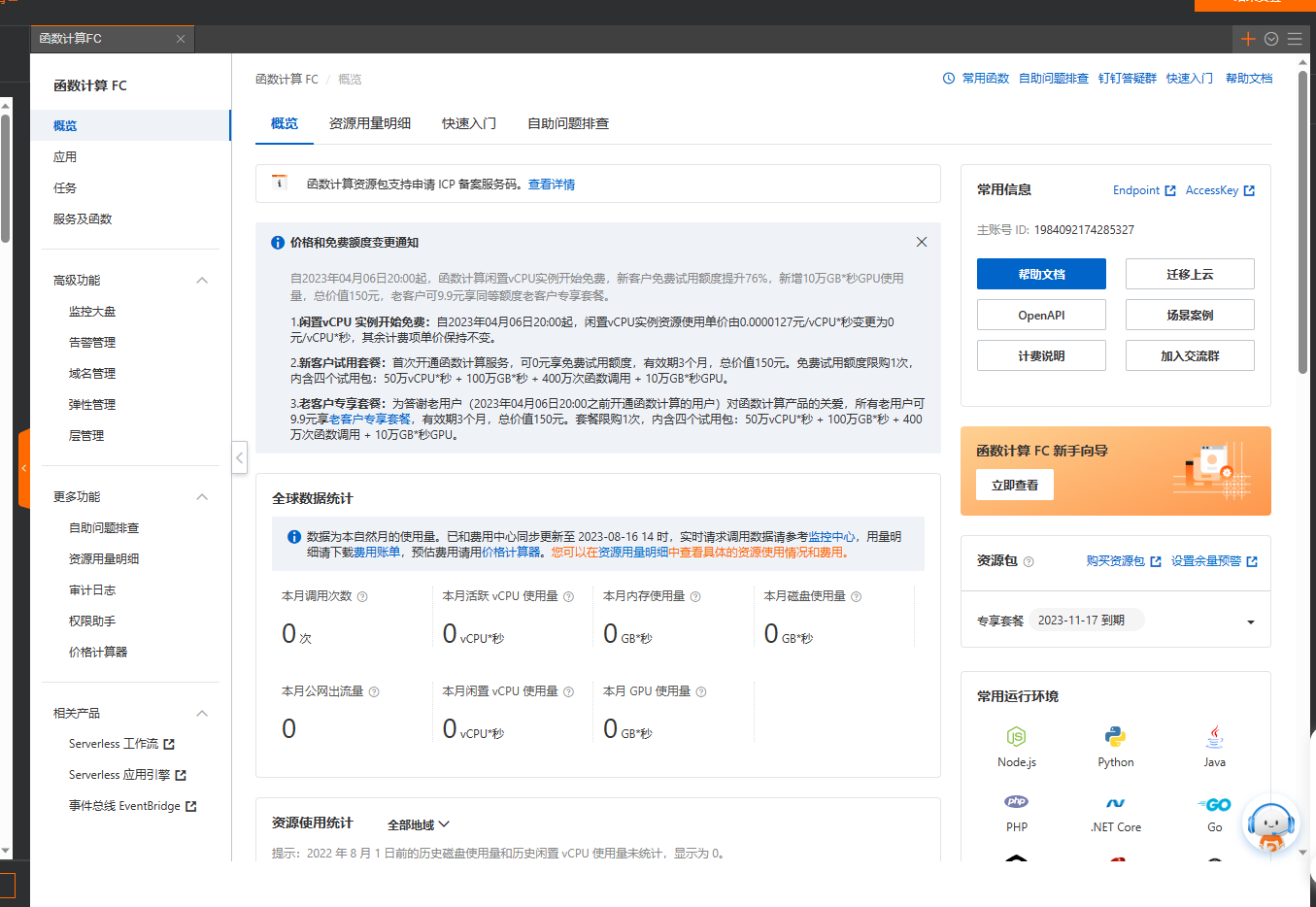Open the Endpoint link

click(1144, 190)
